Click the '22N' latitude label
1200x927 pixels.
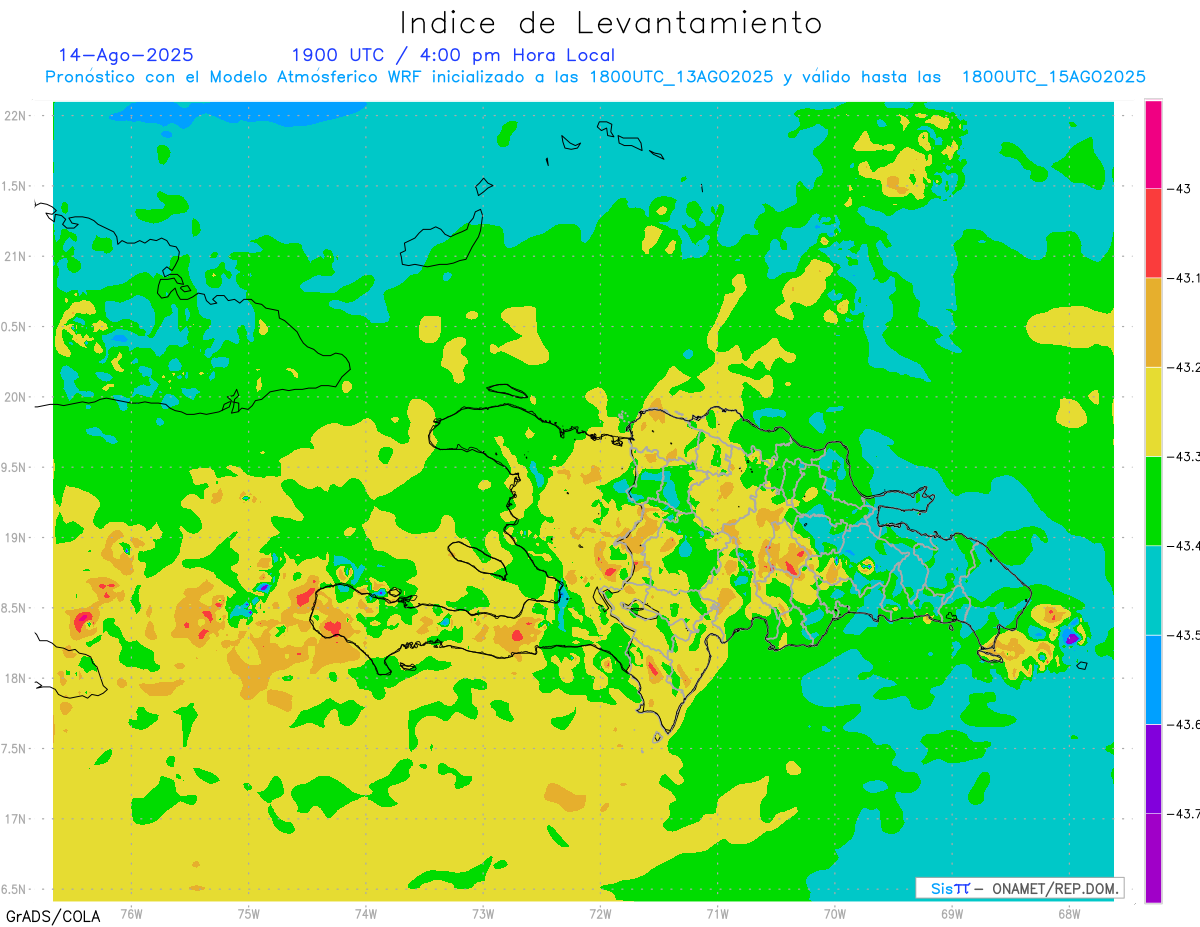point(15,115)
